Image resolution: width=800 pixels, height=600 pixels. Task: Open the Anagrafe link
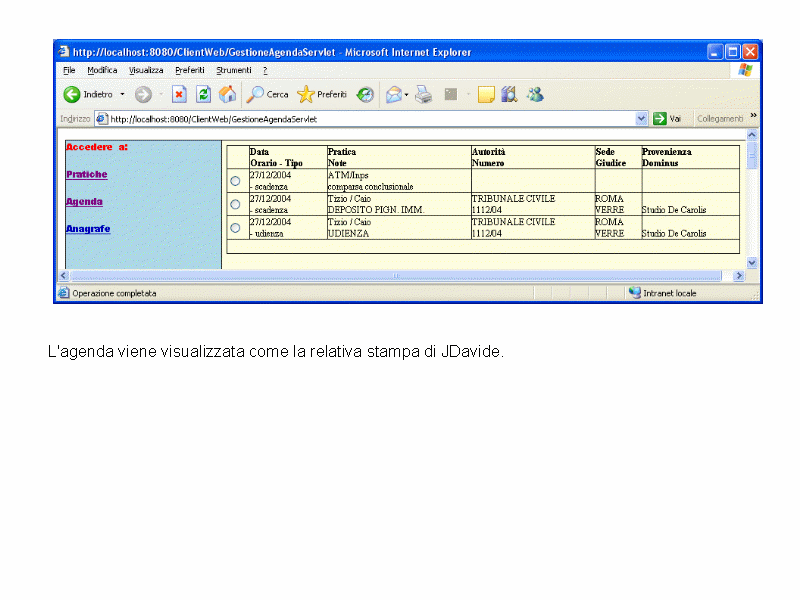coord(88,229)
